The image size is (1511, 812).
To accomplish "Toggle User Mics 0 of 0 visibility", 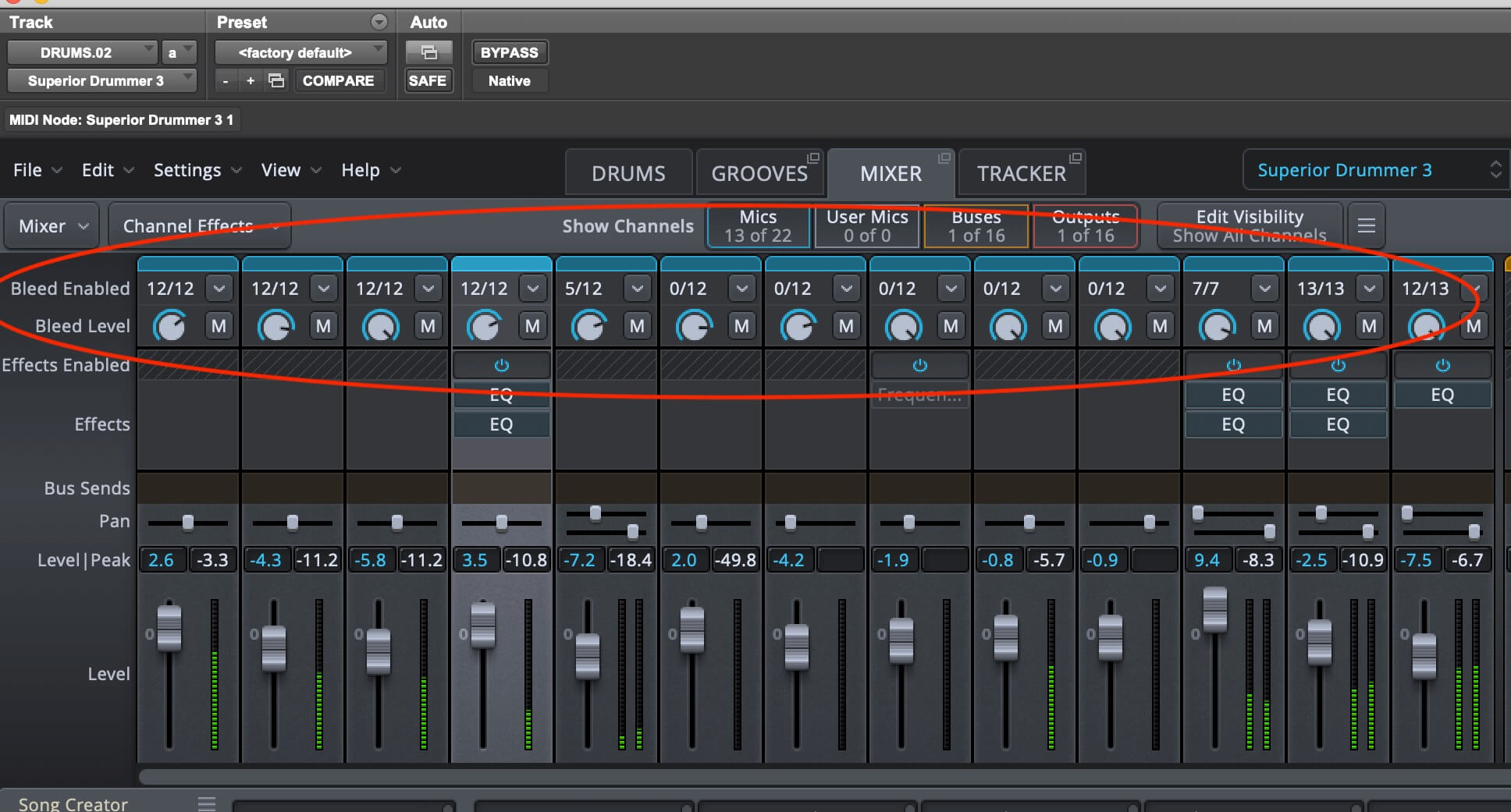I will pos(867,226).
